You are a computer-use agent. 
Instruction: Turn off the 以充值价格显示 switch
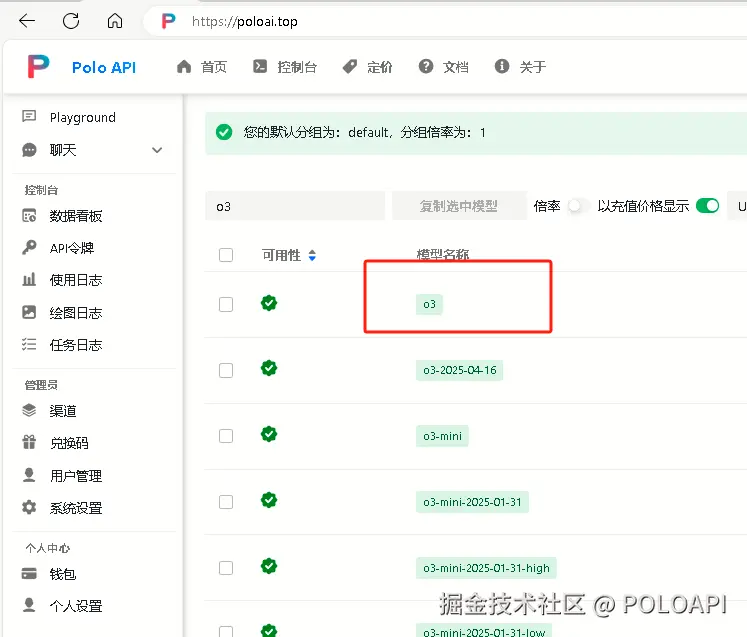pyautogui.click(x=707, y=206)
